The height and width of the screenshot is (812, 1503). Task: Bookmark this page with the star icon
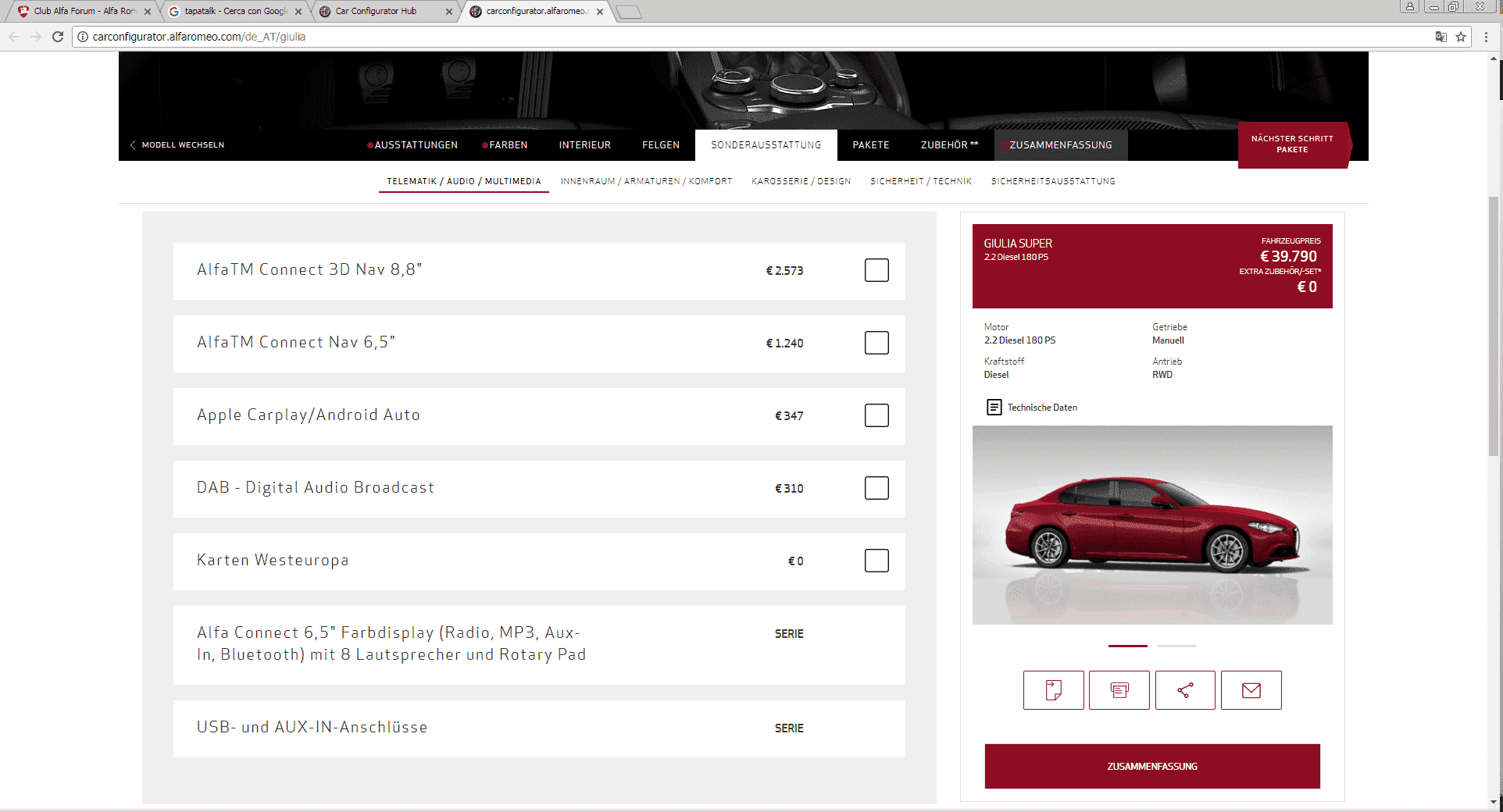(1461, 37)
